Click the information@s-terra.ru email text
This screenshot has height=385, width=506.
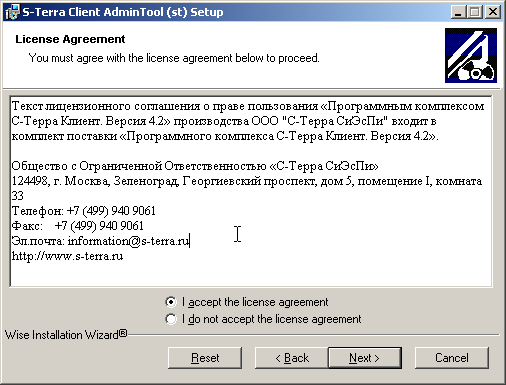click(129, 241)
